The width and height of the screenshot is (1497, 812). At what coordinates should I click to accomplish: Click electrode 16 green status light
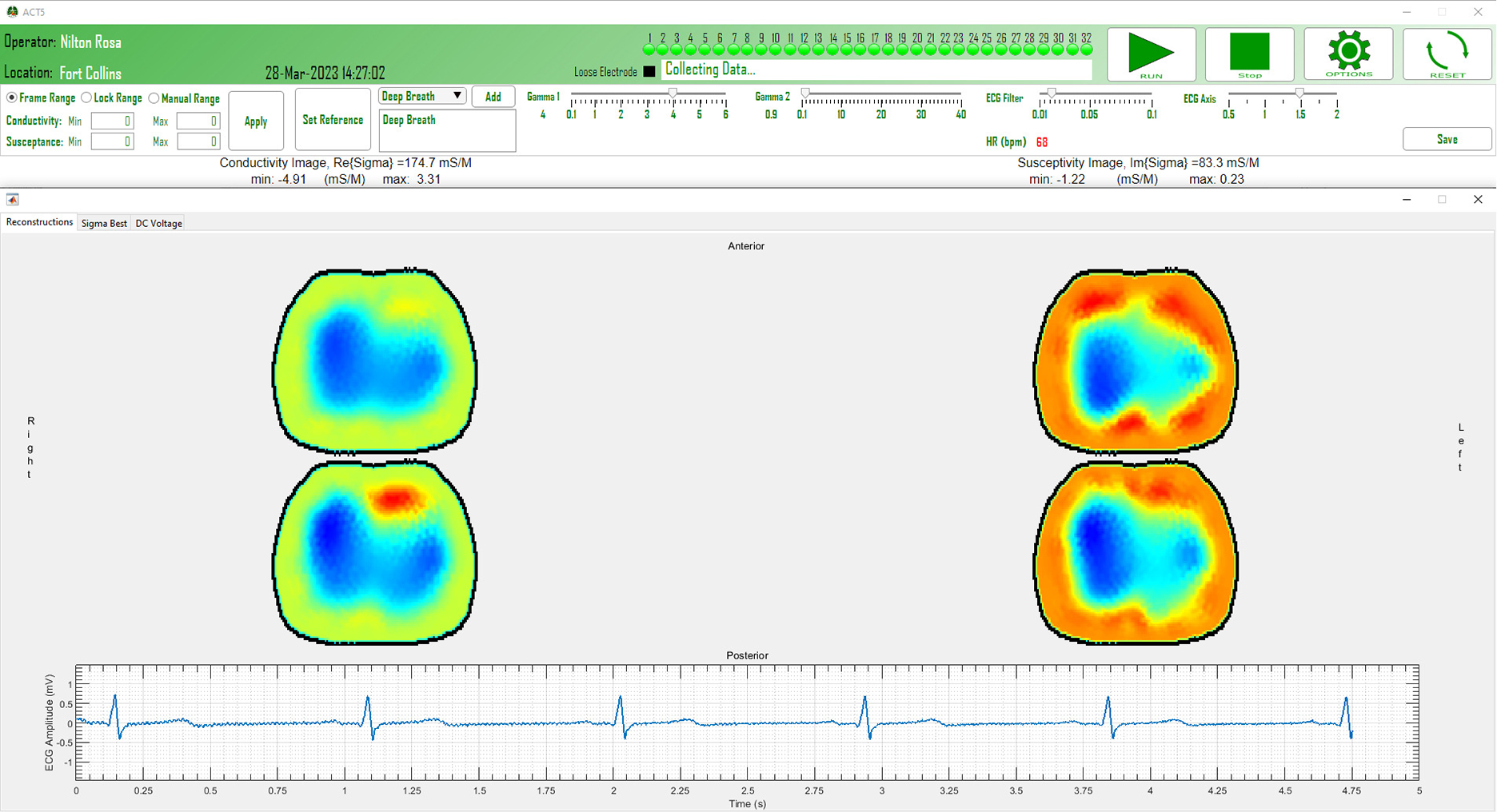click(x=860, y=50)
